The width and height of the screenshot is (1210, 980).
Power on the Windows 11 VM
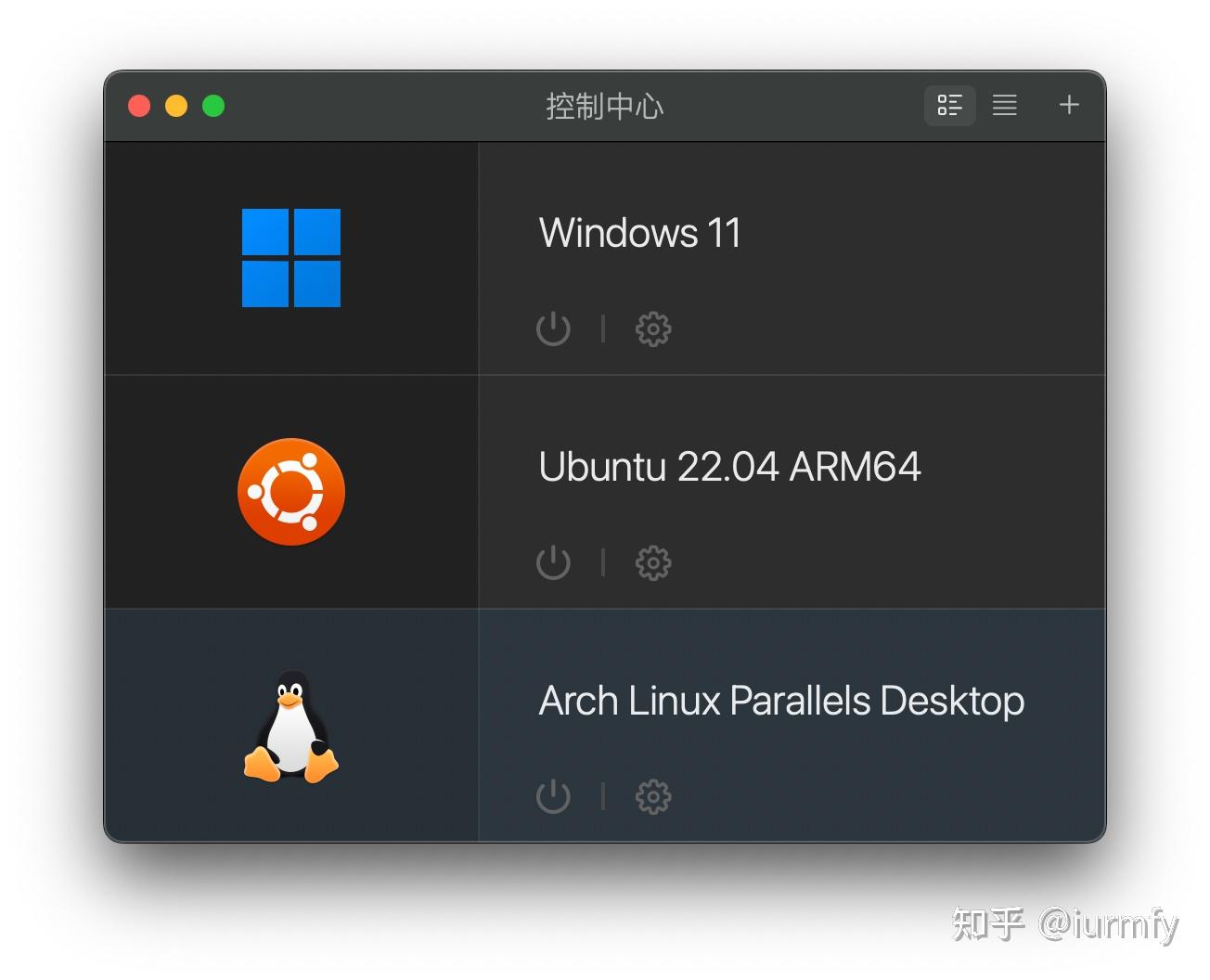click(x=552, y=329)
